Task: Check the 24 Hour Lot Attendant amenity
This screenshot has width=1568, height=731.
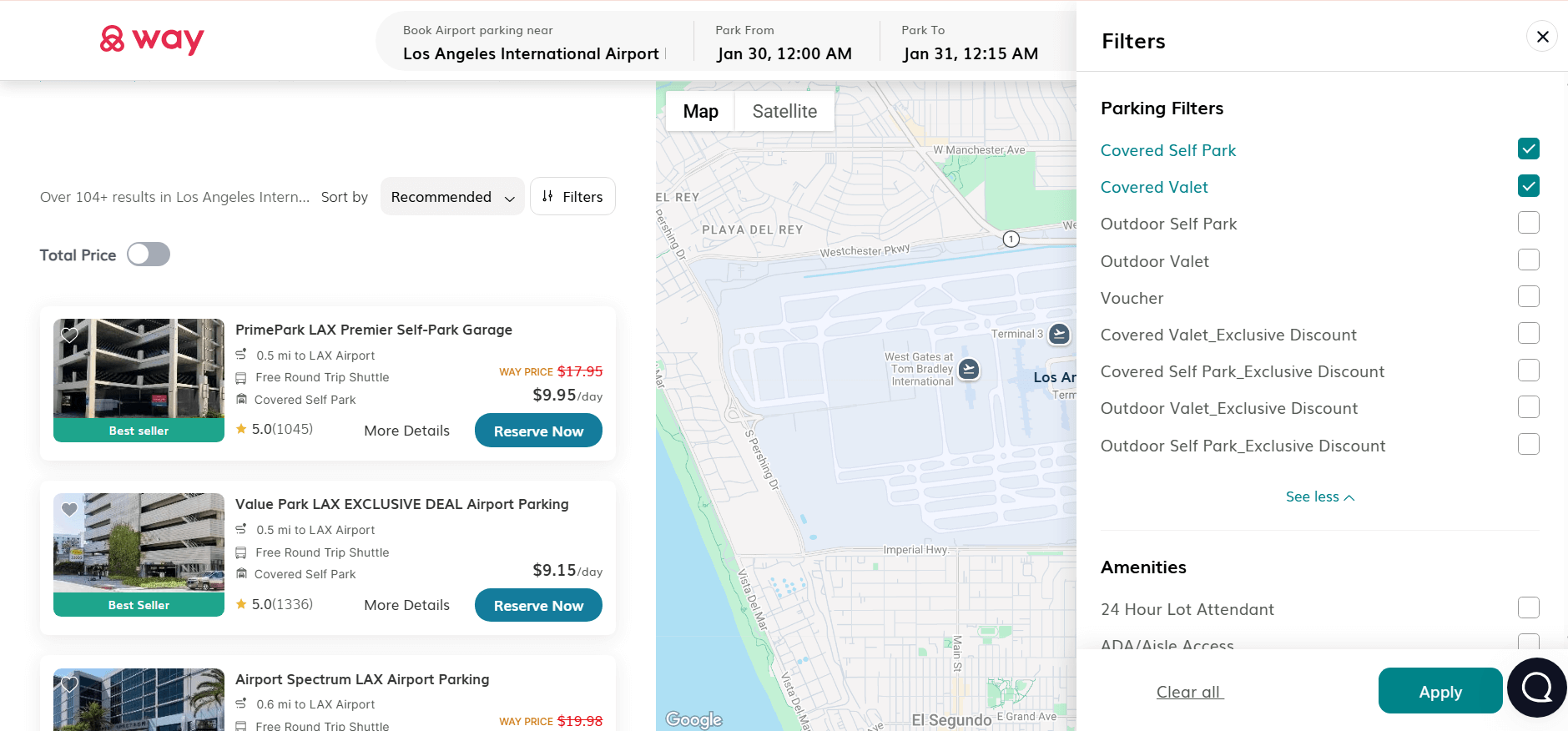Action: (x=1528, y=608)
